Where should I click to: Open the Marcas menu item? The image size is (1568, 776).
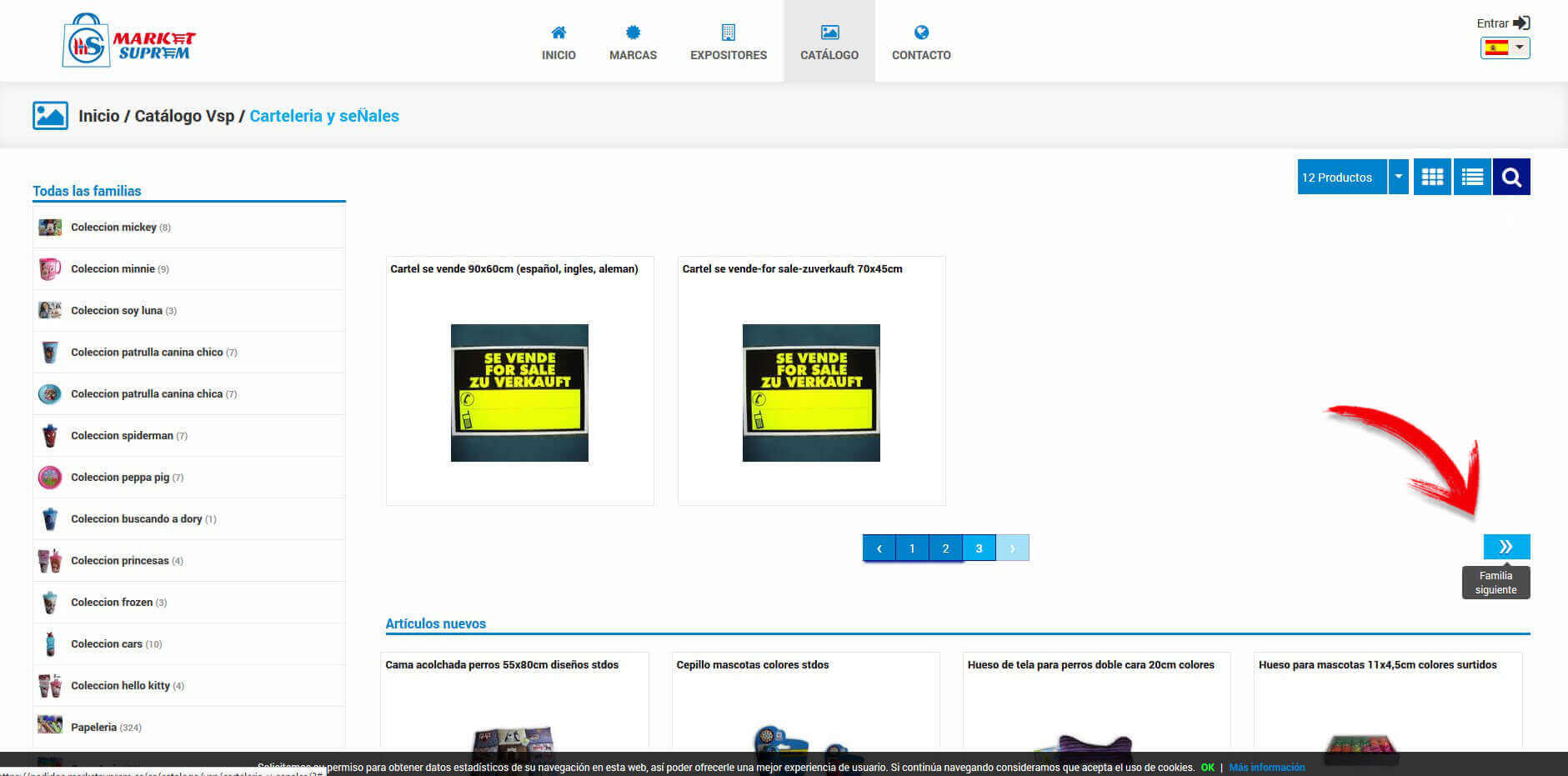(633, 42)
